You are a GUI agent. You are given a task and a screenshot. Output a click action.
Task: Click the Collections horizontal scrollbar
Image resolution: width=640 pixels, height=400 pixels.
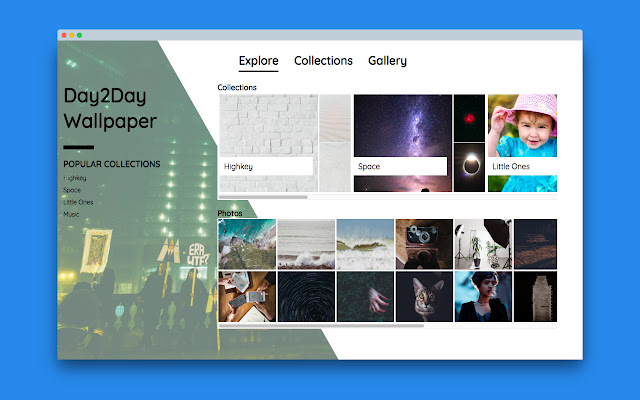click(263, 197)
